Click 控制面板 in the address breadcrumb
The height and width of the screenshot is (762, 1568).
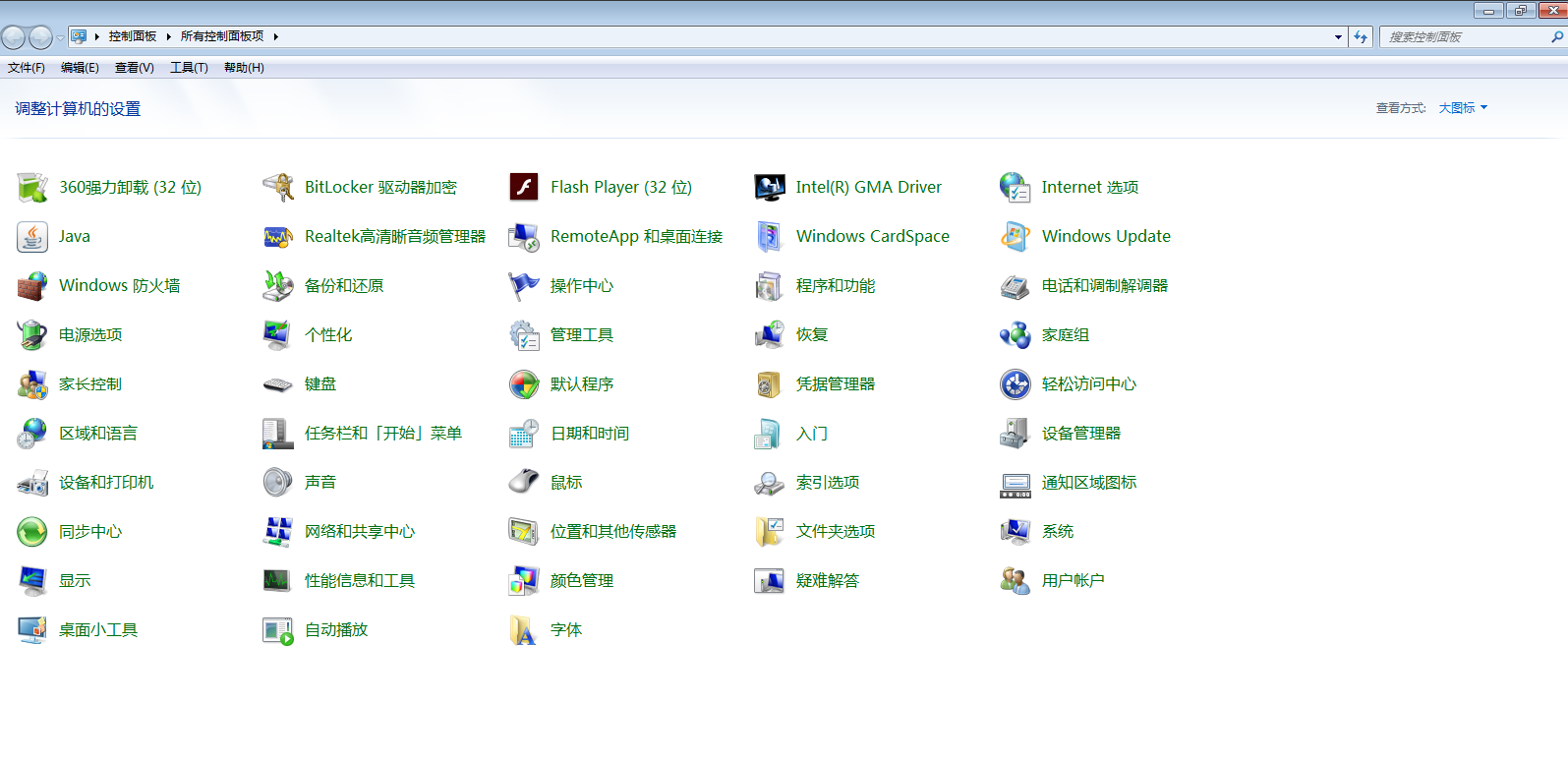(x=133, y=36)
